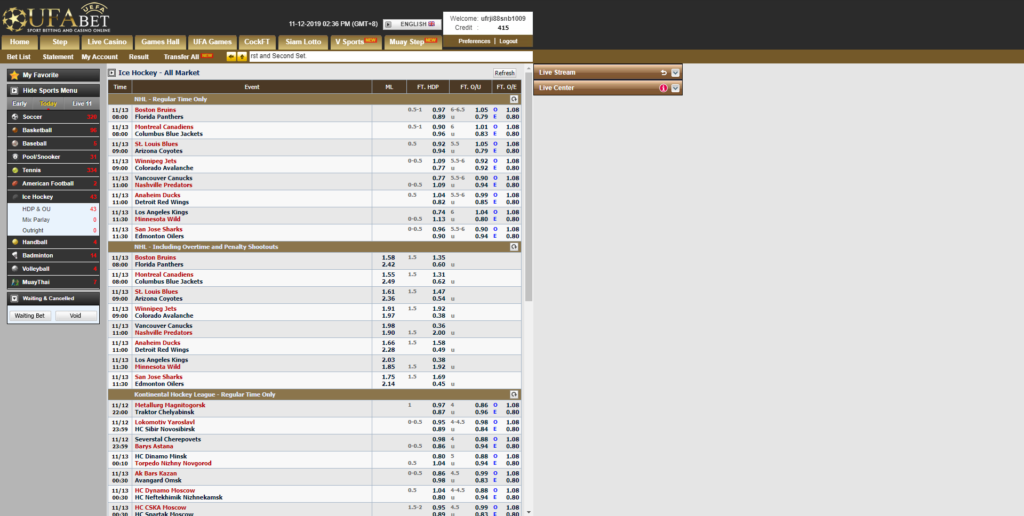Refresh the Kontinental Hockey League section icon
Image resolution: width=1024 pixels, height=516 pixels.
(514, 395)
